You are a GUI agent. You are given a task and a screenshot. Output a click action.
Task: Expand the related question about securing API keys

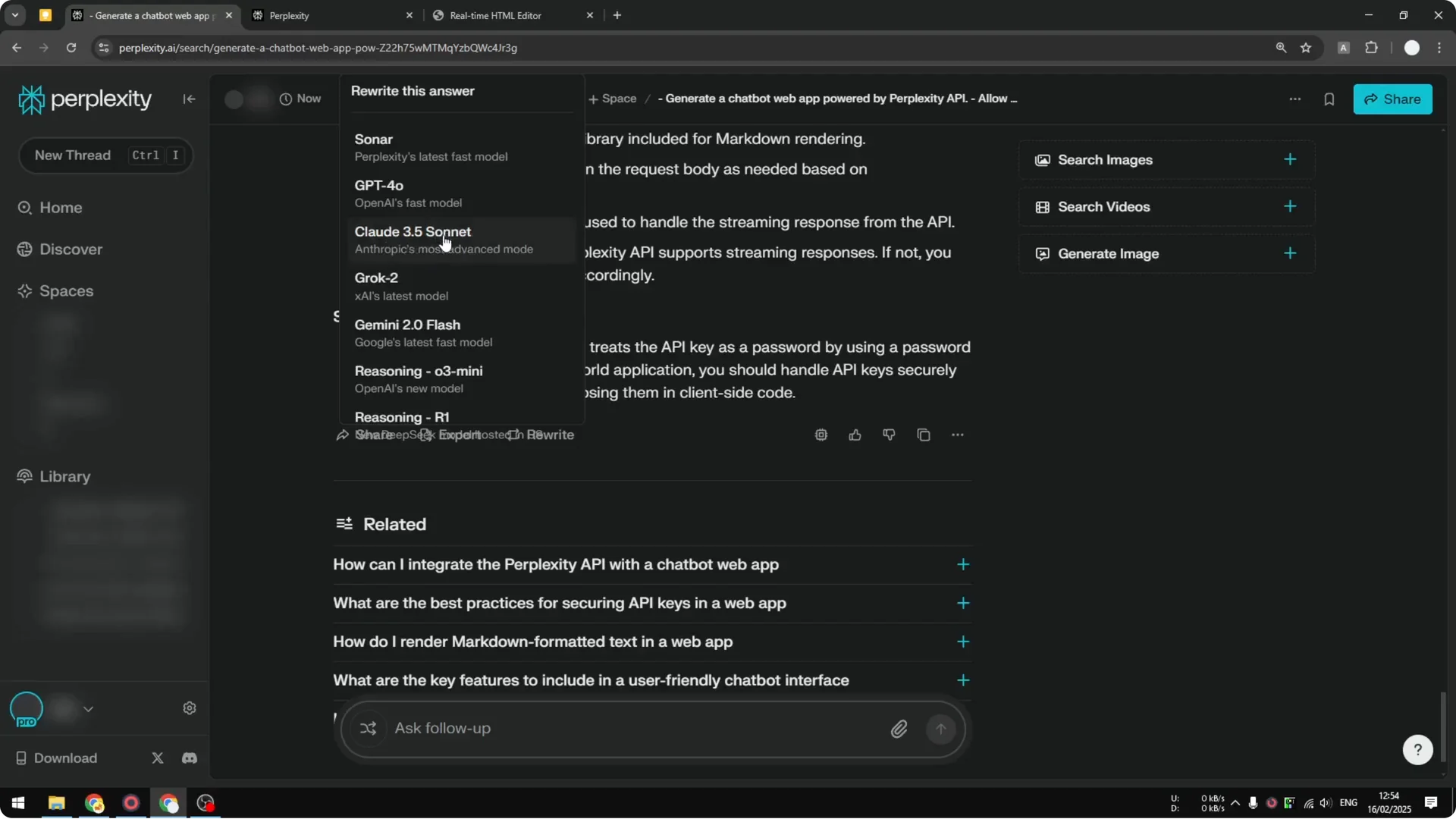962,604
